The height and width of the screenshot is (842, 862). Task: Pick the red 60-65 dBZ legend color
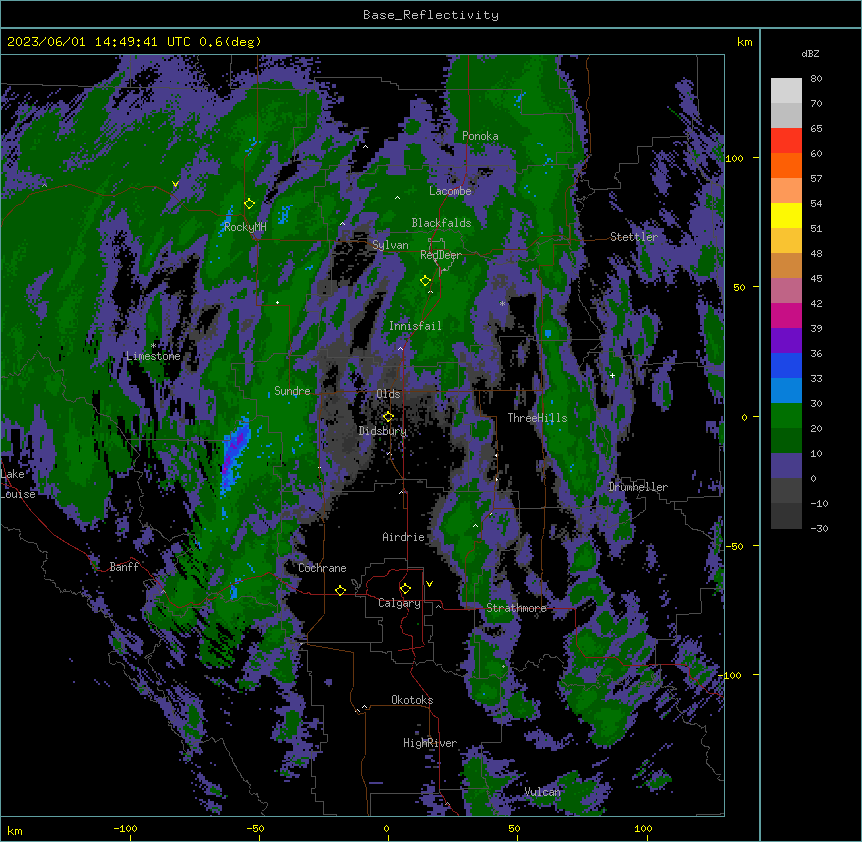(786, 141)
